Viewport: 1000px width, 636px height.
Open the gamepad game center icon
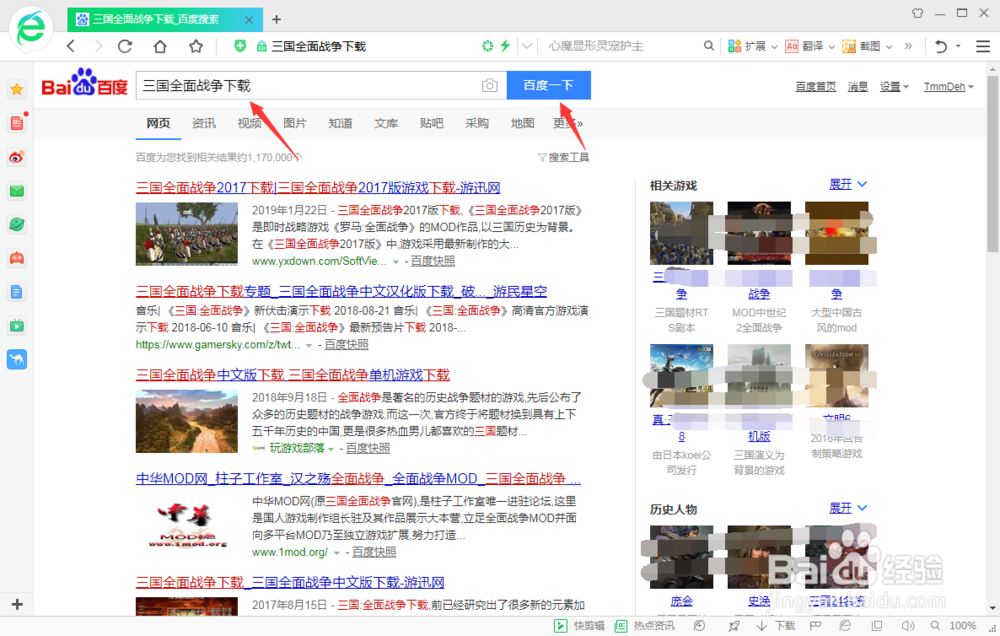click(x=16, y=258)
